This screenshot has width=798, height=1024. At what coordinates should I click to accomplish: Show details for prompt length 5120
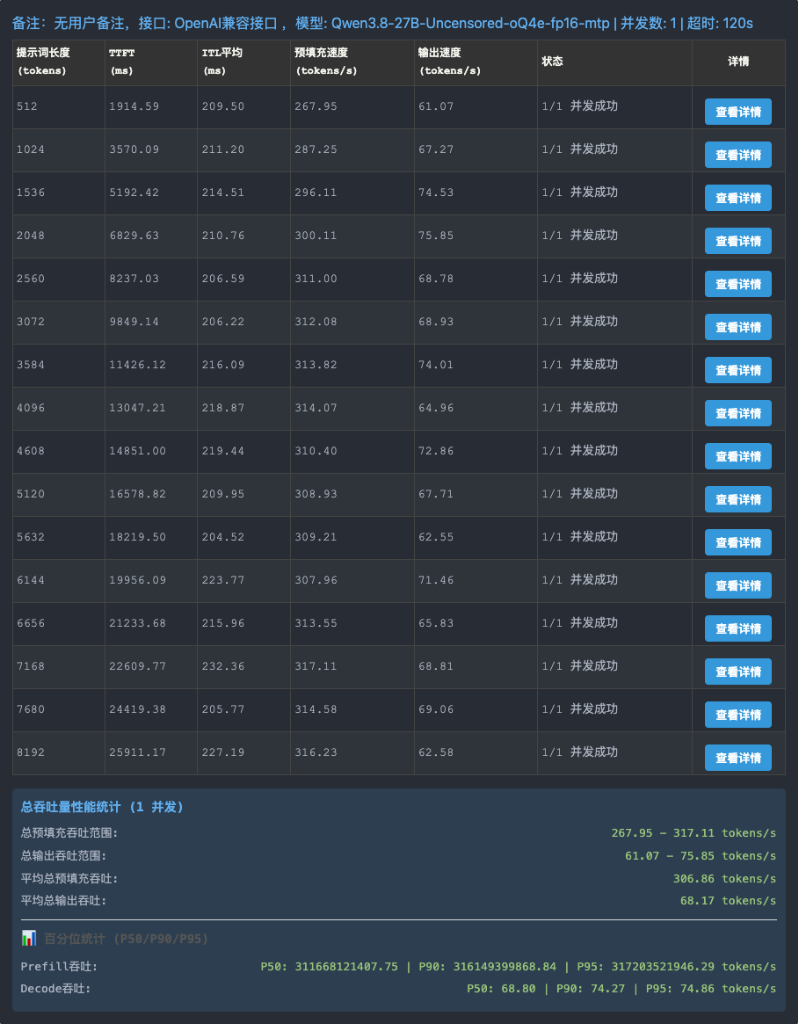pyautogui.click(x=738, y=500)
